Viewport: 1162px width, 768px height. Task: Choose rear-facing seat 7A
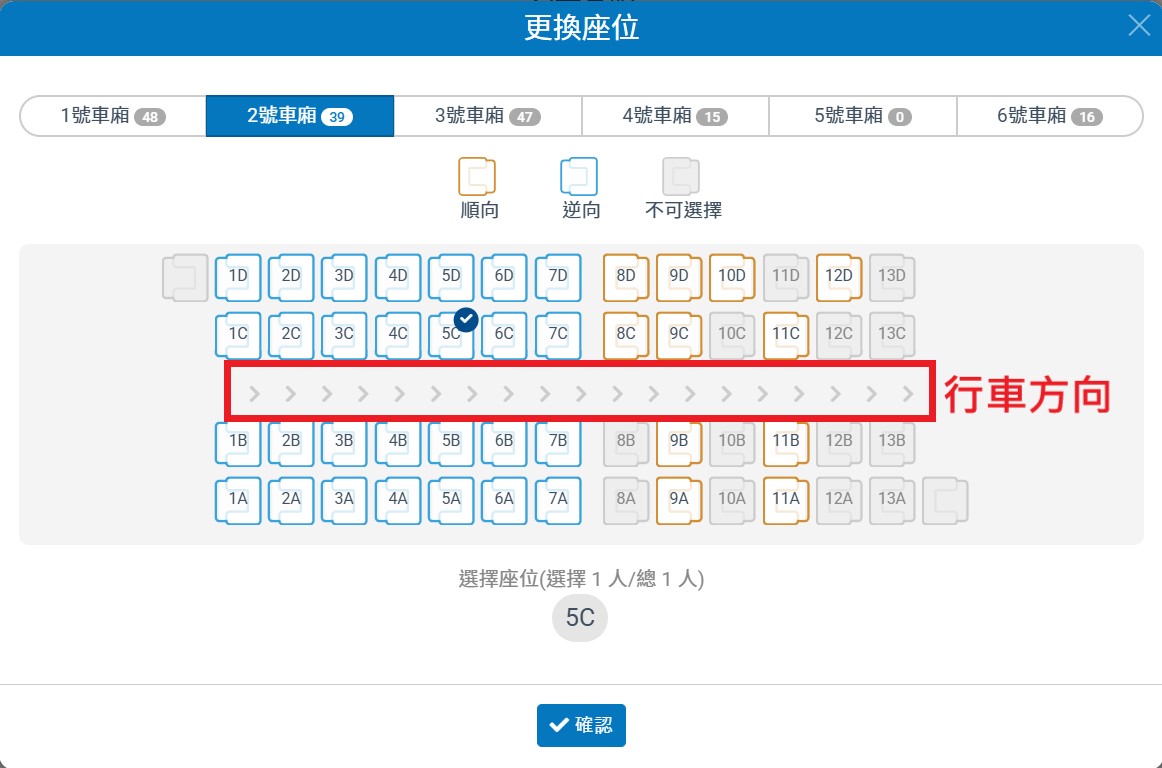557,500
